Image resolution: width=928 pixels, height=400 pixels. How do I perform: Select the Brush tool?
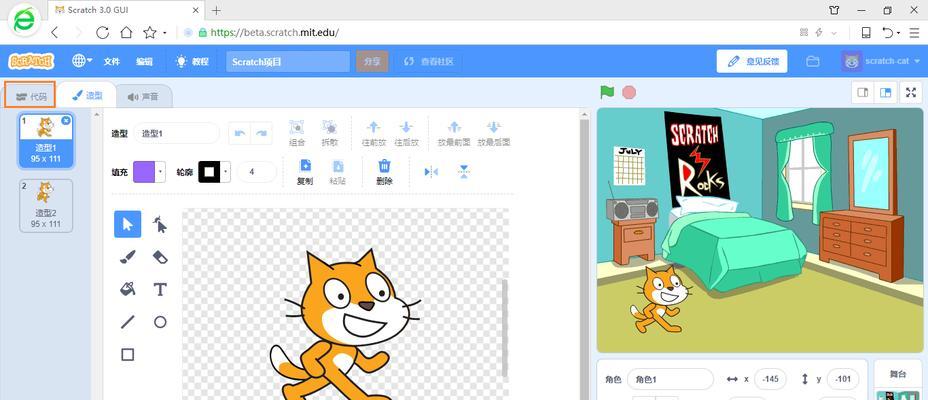tap(127, 257)
